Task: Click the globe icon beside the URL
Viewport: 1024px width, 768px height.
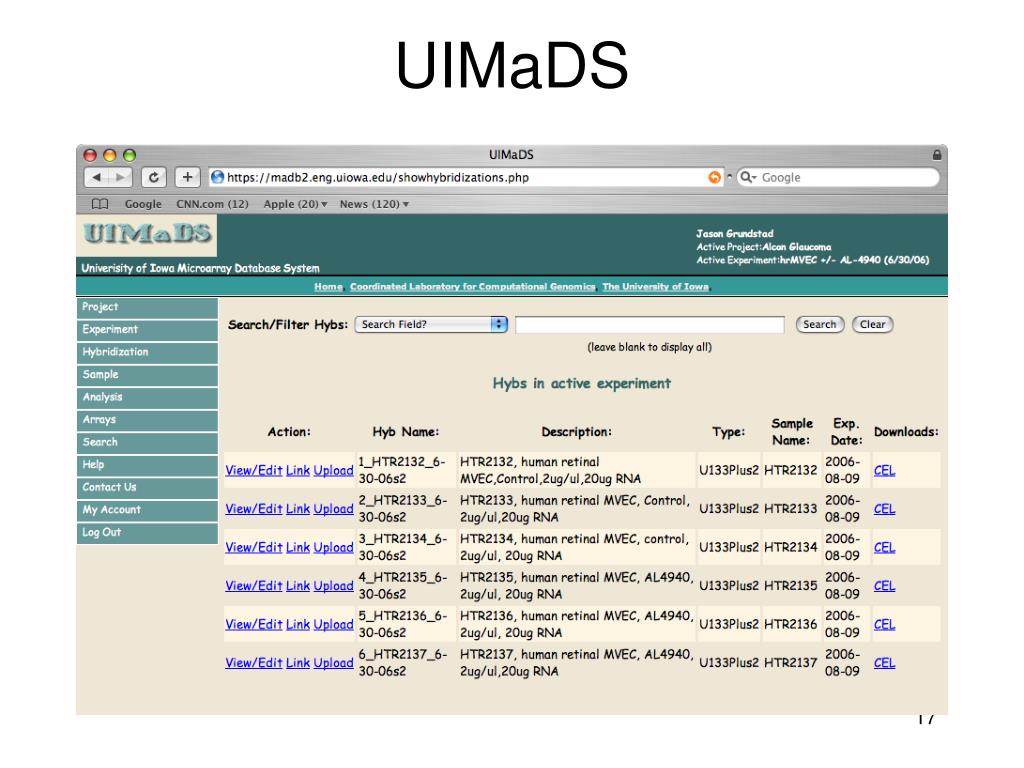Action: click(217, 177)
